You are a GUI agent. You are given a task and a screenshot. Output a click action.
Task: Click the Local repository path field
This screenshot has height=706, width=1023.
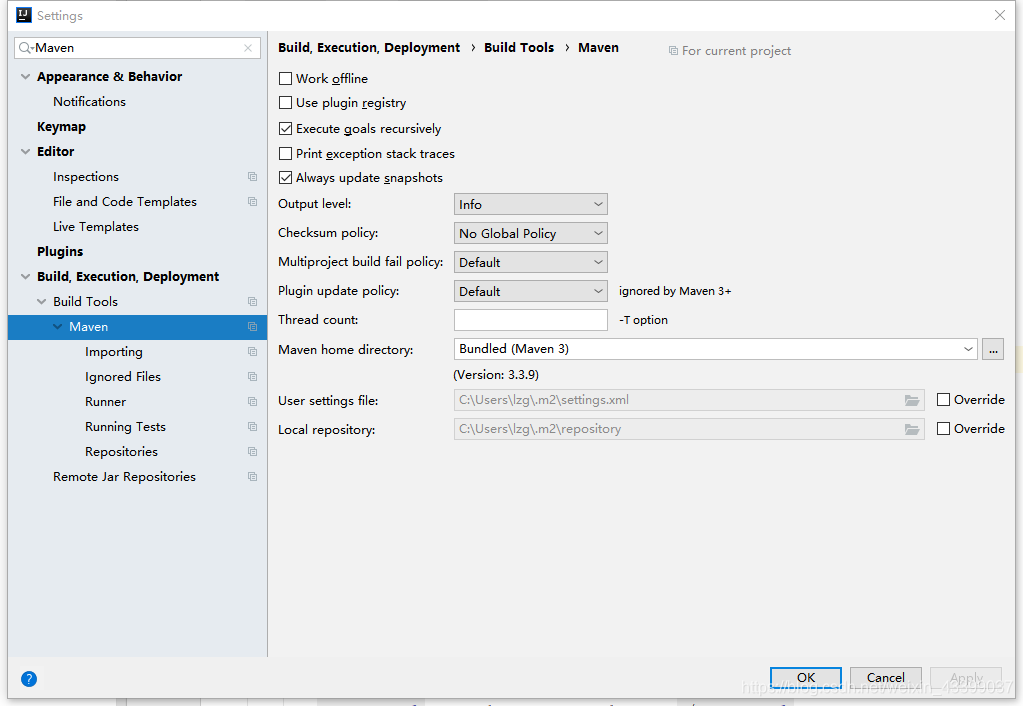(x=689, y=429)
